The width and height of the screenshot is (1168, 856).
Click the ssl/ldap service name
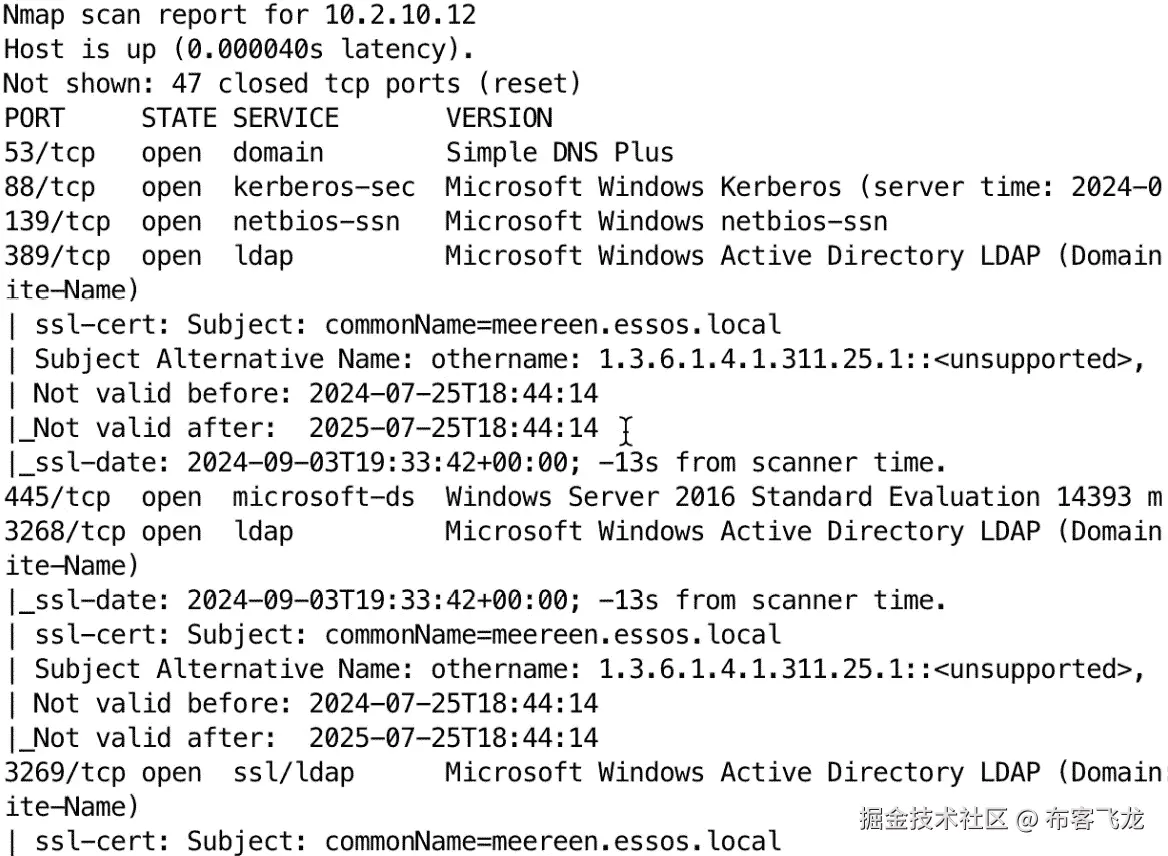(293, 772)
